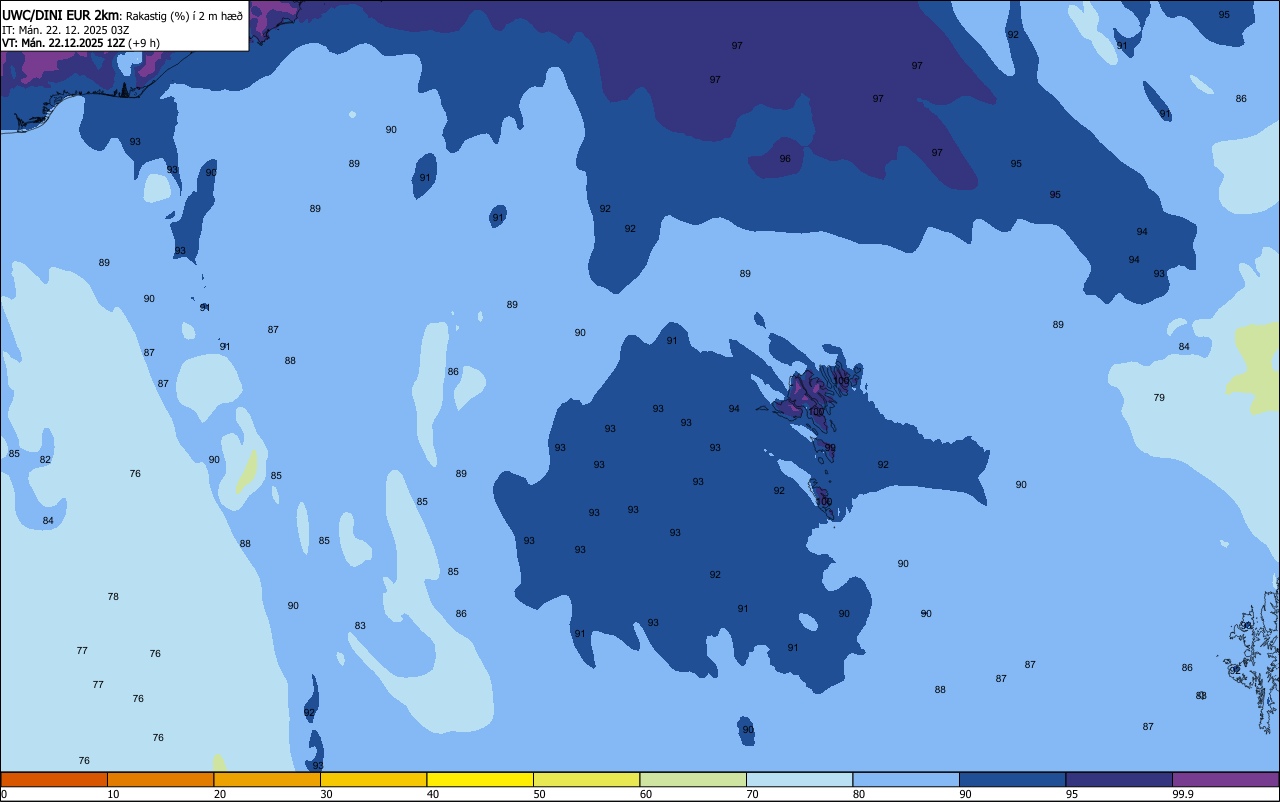Viewport: 1280px width, 802px height.
Task: Click the medium blue 90–95 legend swatch
Action: [x=1012, y=779]
